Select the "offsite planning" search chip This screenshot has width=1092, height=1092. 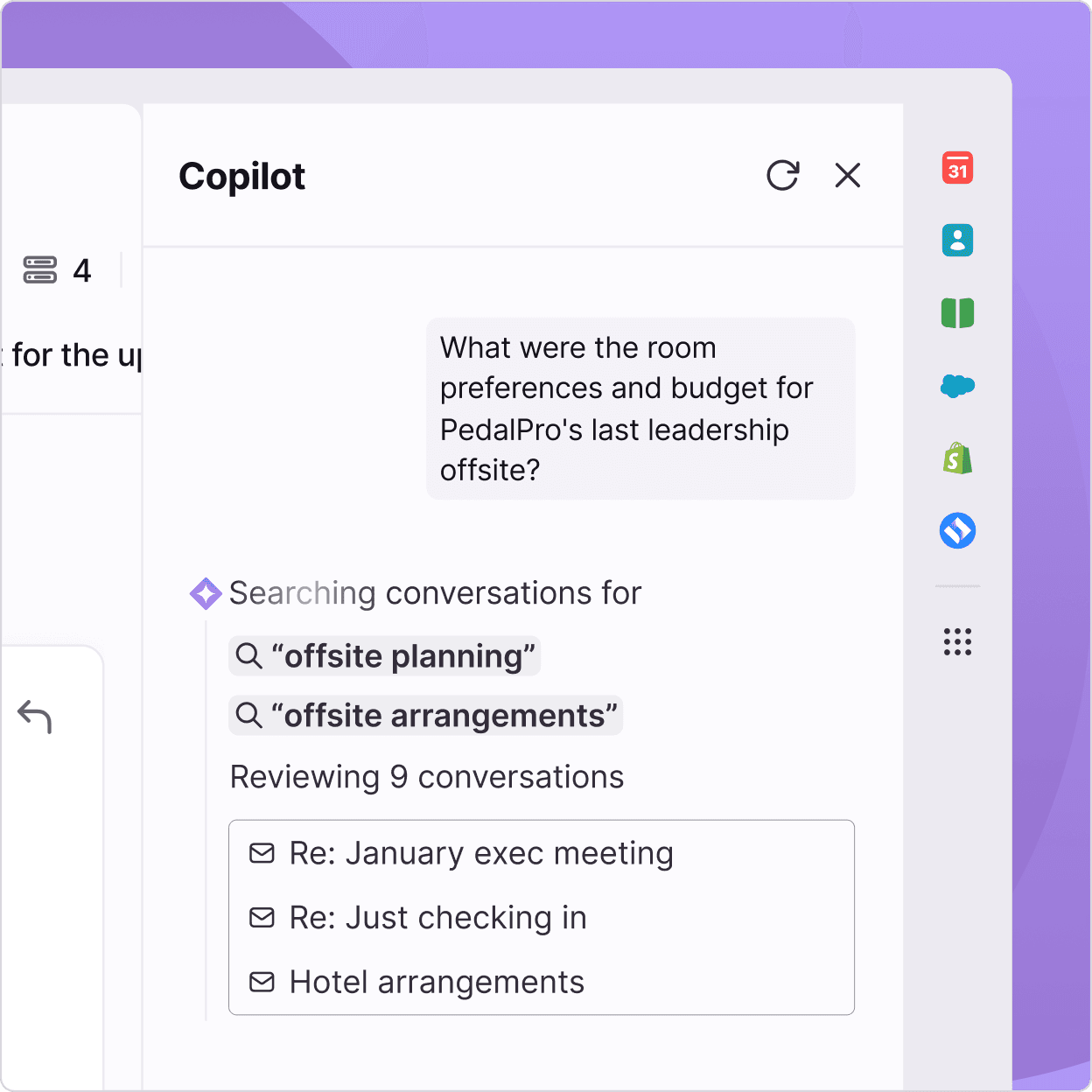click(384, 656)
